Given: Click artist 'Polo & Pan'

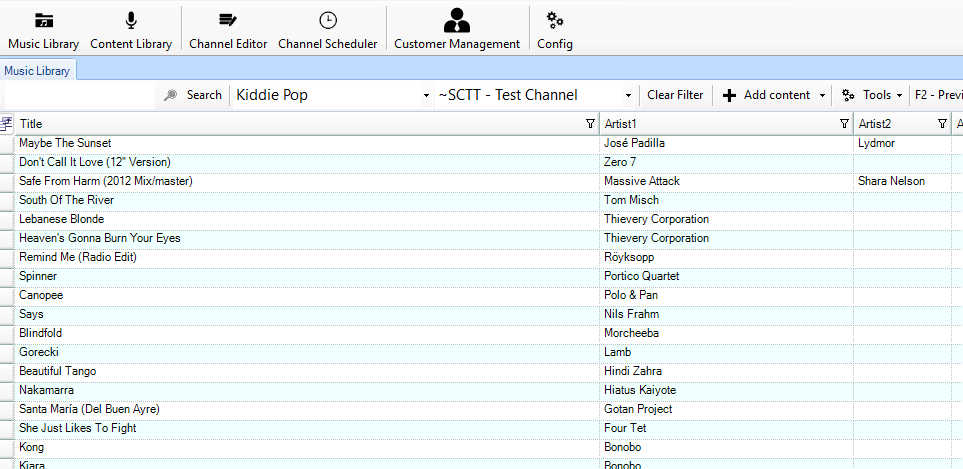Looking at the screenshot, I should click(x=631, y=295).
